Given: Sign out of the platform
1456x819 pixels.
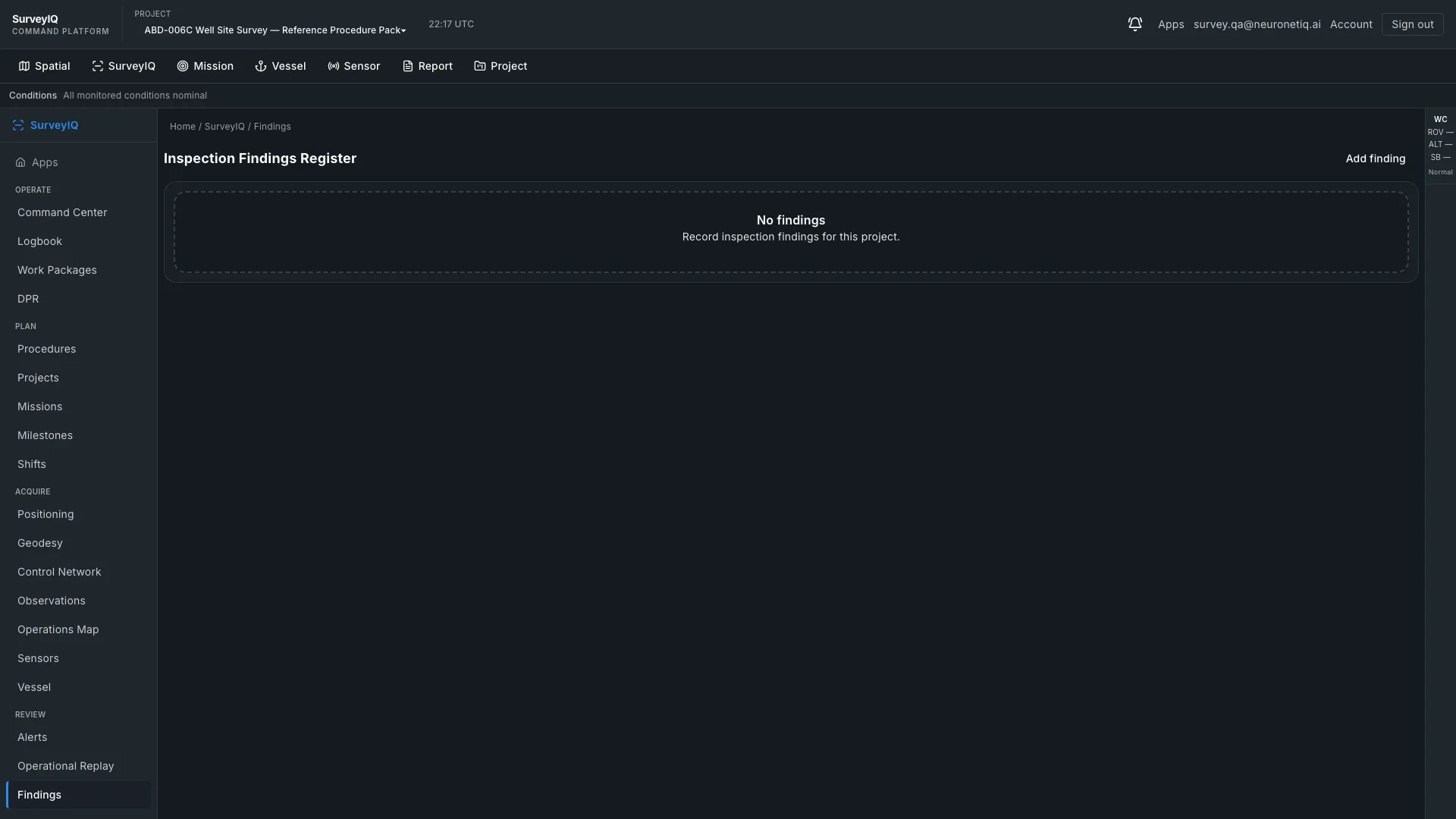Looking at the screenshot, I should coord(1412,24).
